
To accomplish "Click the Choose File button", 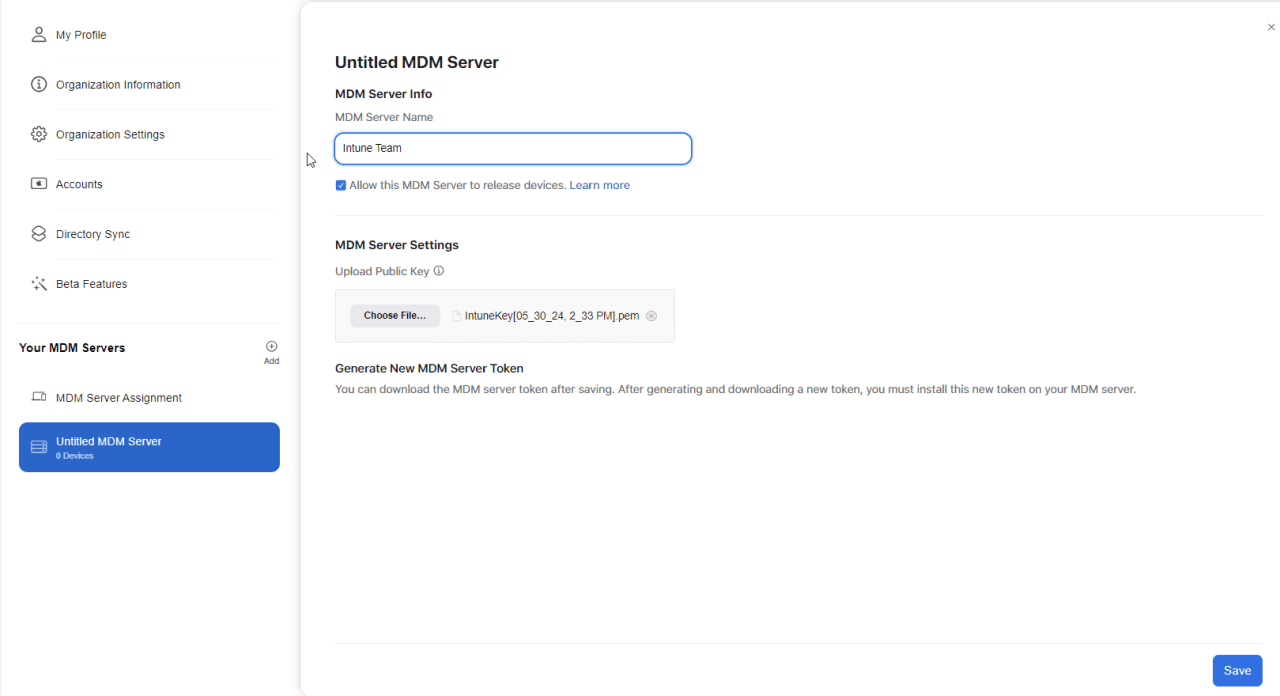I will tap(394, 315).
